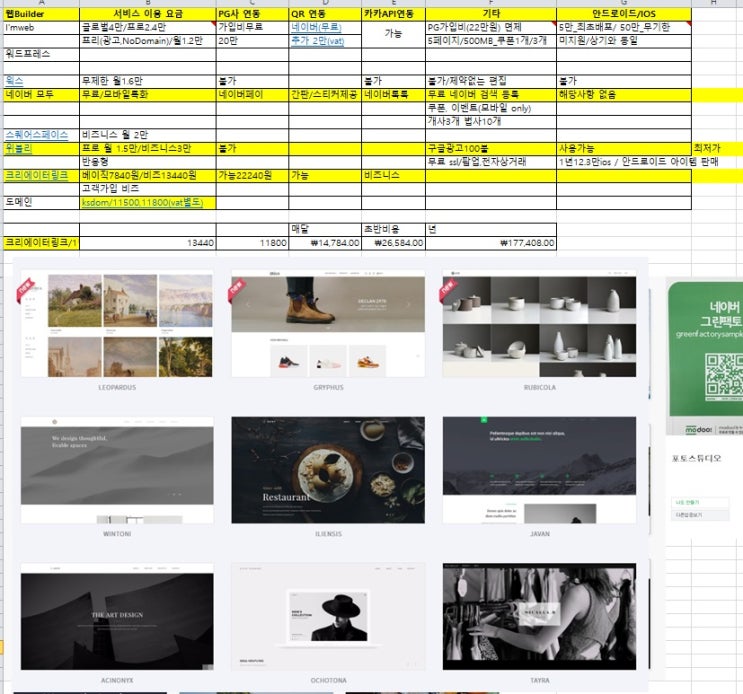Screen dimensions: 743x694
Task: Click the 프로 월 1.5만/비즈니스3만 cell
Action: [x=148, y=148]
